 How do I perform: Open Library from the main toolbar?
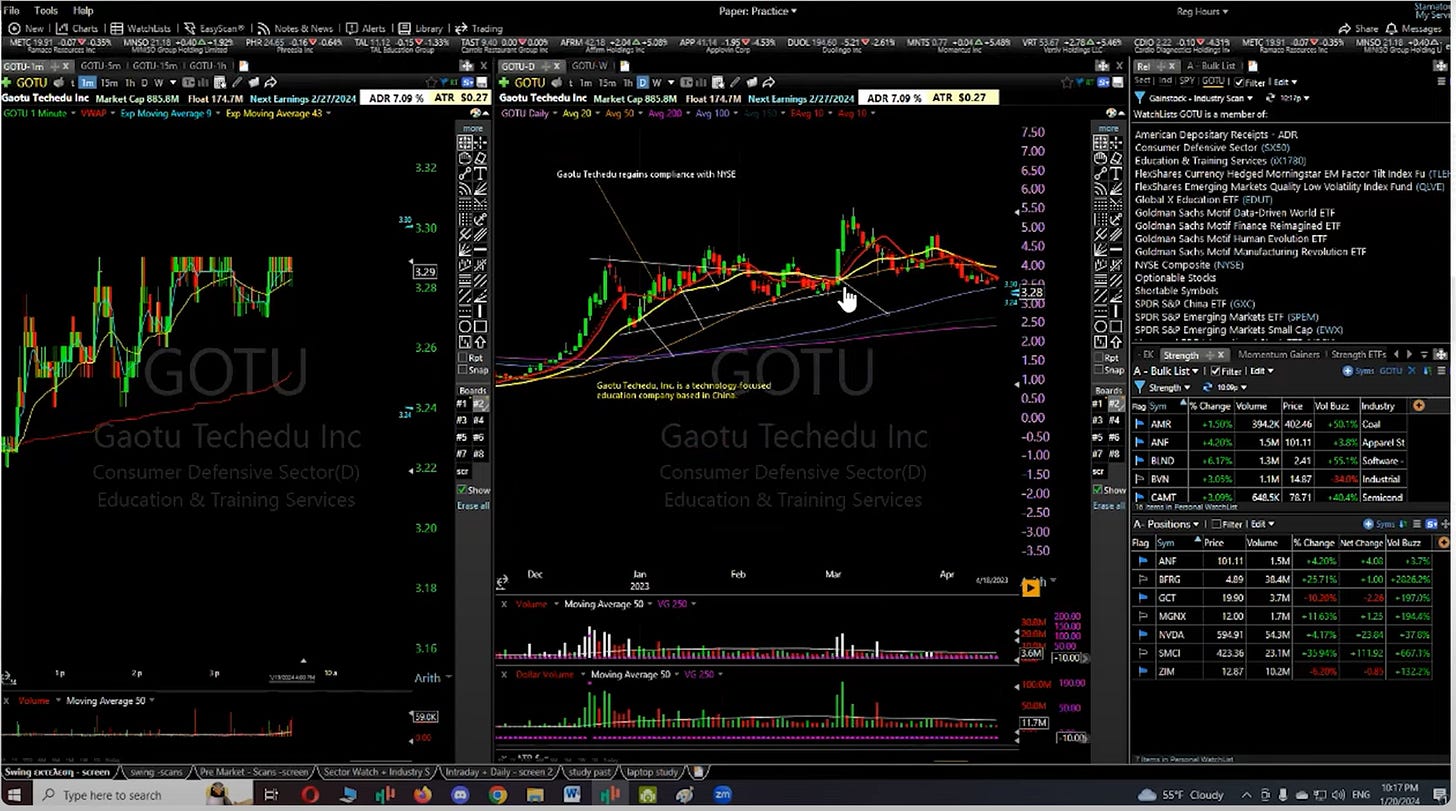tap(422, 28)
